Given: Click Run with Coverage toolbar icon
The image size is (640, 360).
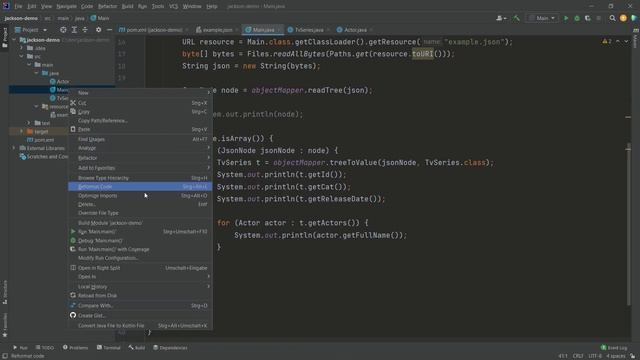Looking at the screenshot, I should pyautogui.click(x=588, y=18).
